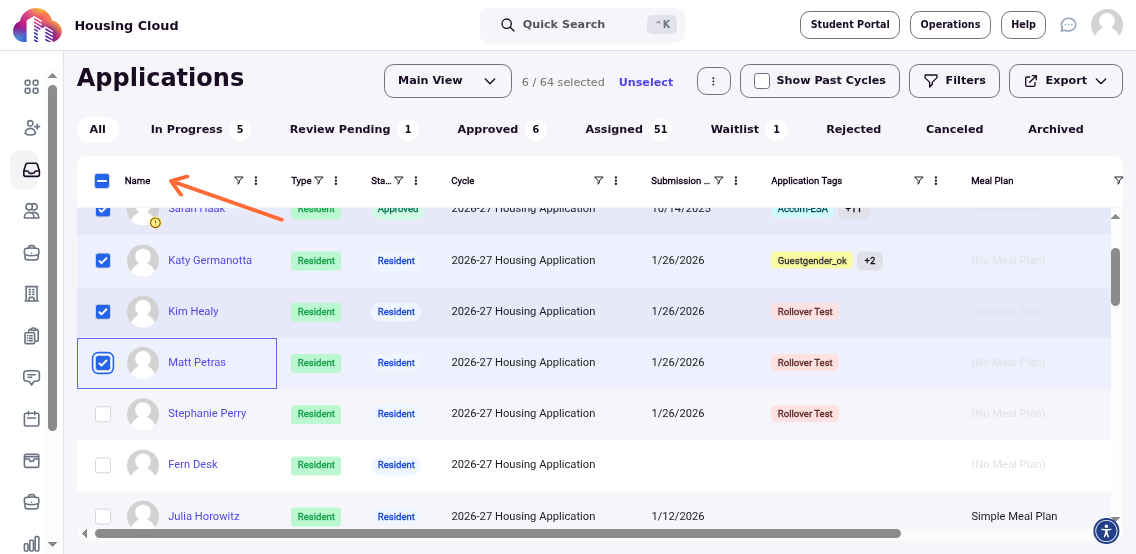Click the Student Portal button
The width and height of the screenshot is (1136, 554).
(x=850, y=25)
